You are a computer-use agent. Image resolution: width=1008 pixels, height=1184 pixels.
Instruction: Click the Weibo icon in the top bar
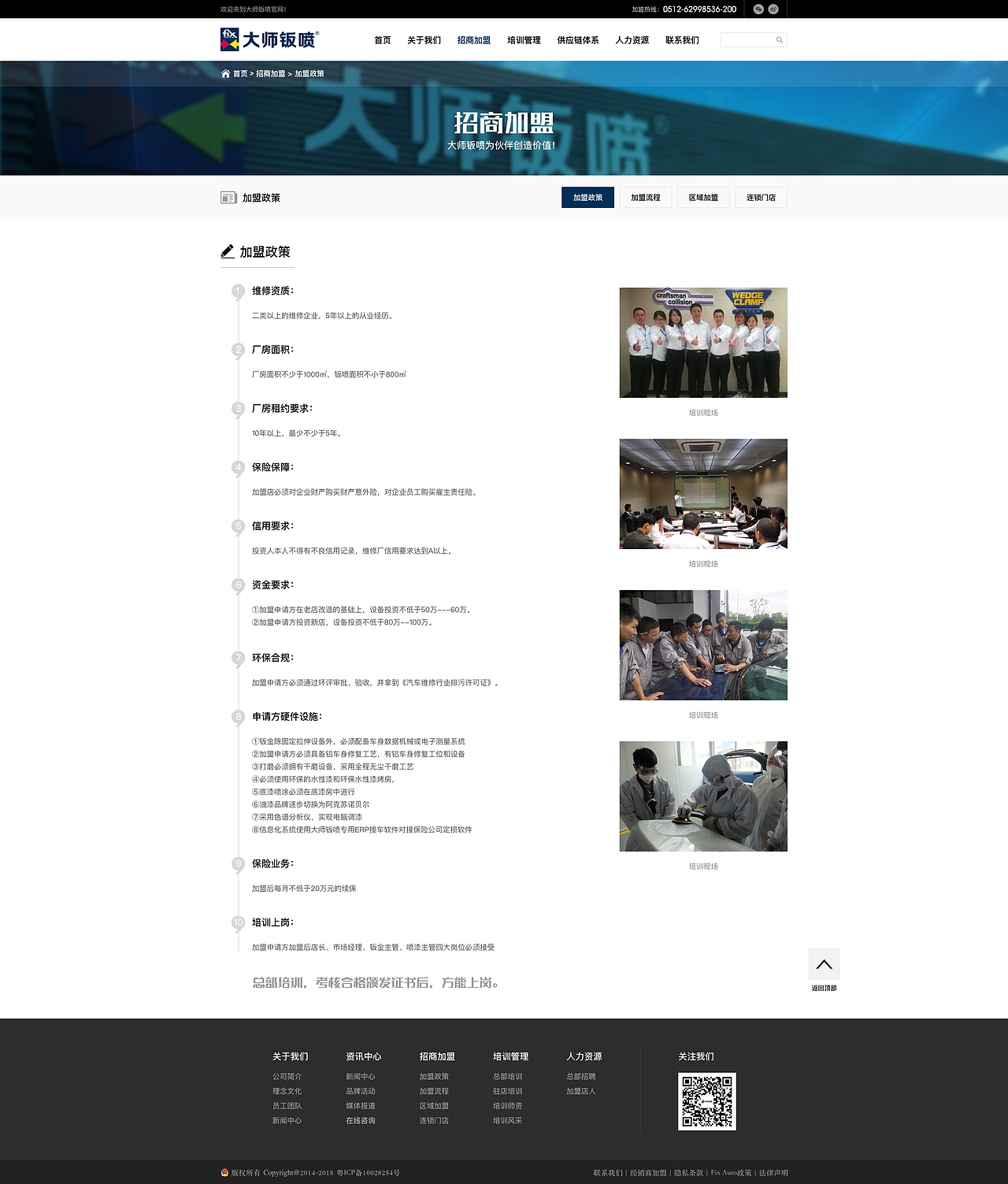pyautogui.click(x=773, y=9)
